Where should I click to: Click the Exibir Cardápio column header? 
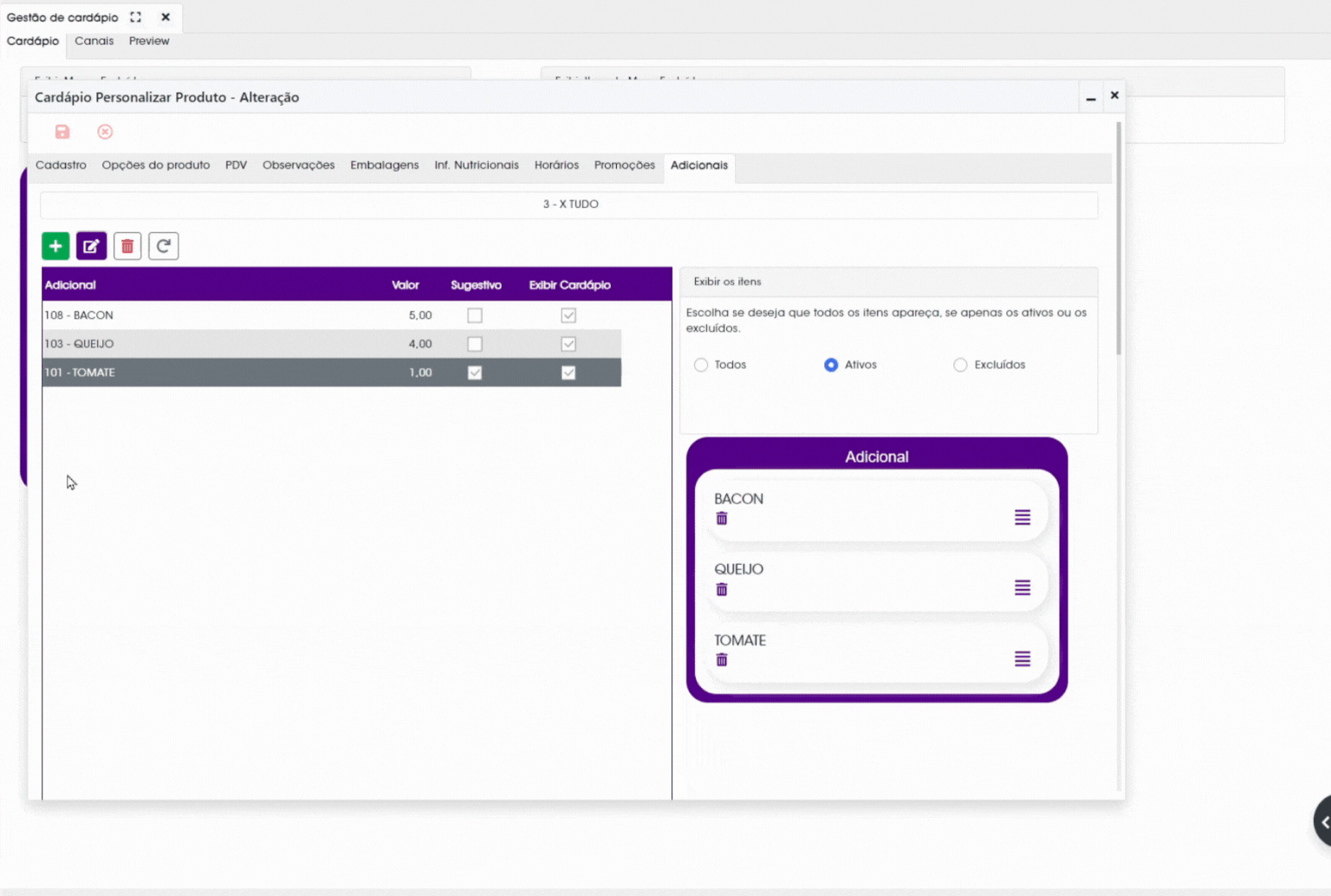(569, 285)
